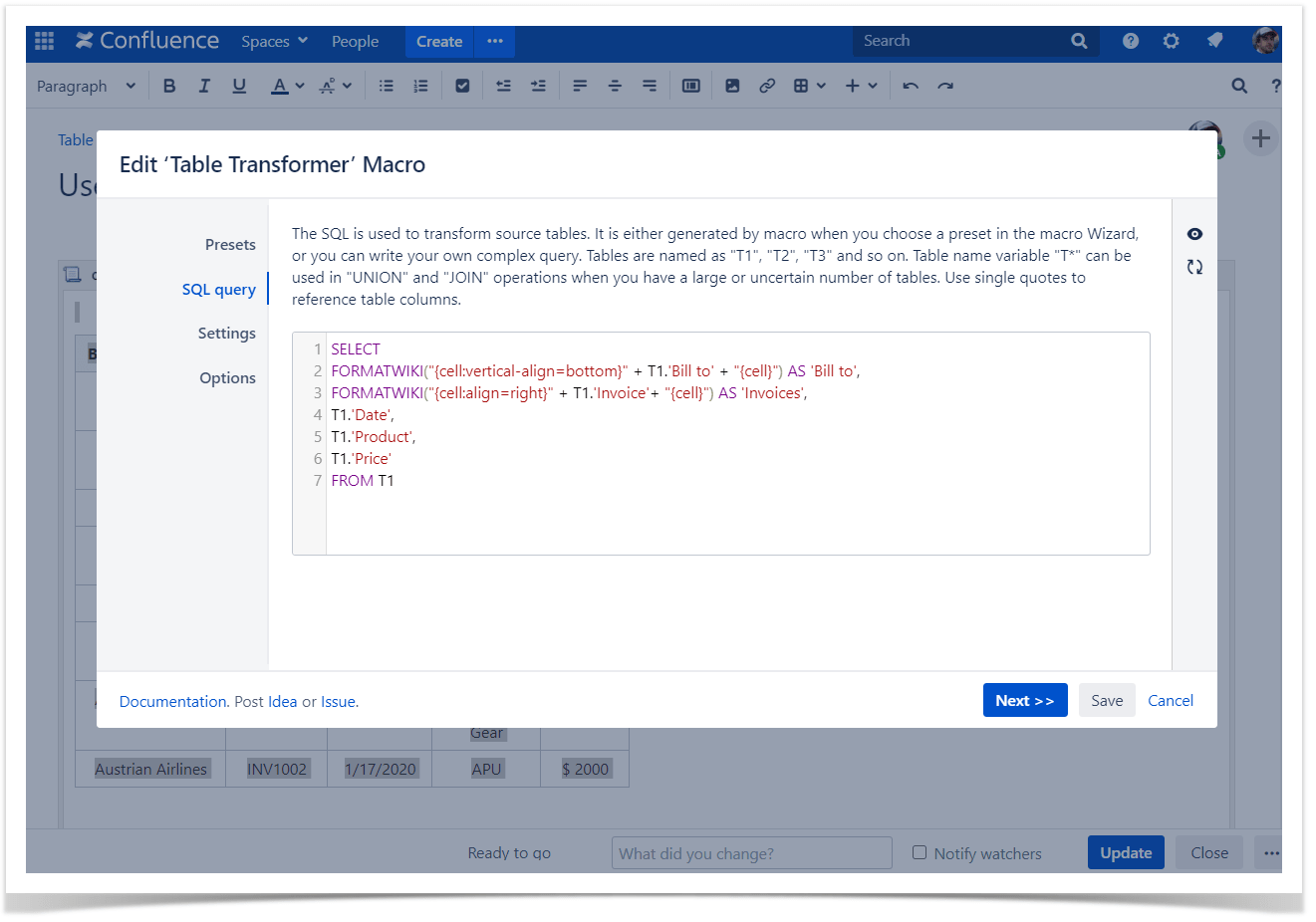Toggle the Notify watchers checkbox
Image resolution: width=1316 pixels, height=922 pixels.
click(x=920, y=852)
